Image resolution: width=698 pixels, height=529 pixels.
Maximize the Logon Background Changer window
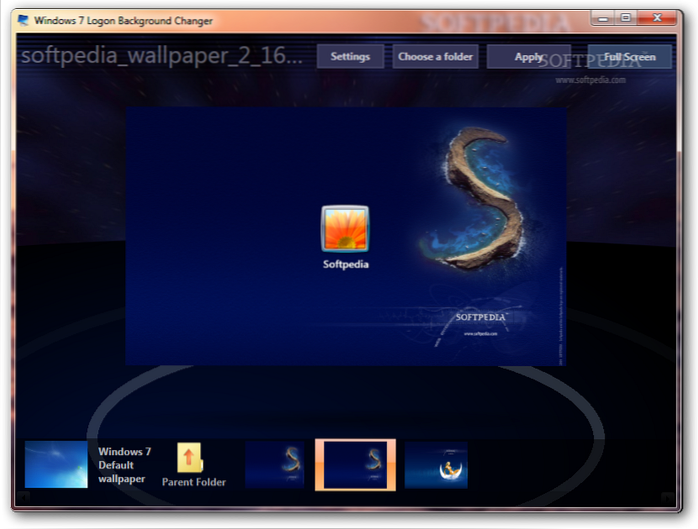coord(626,17)
